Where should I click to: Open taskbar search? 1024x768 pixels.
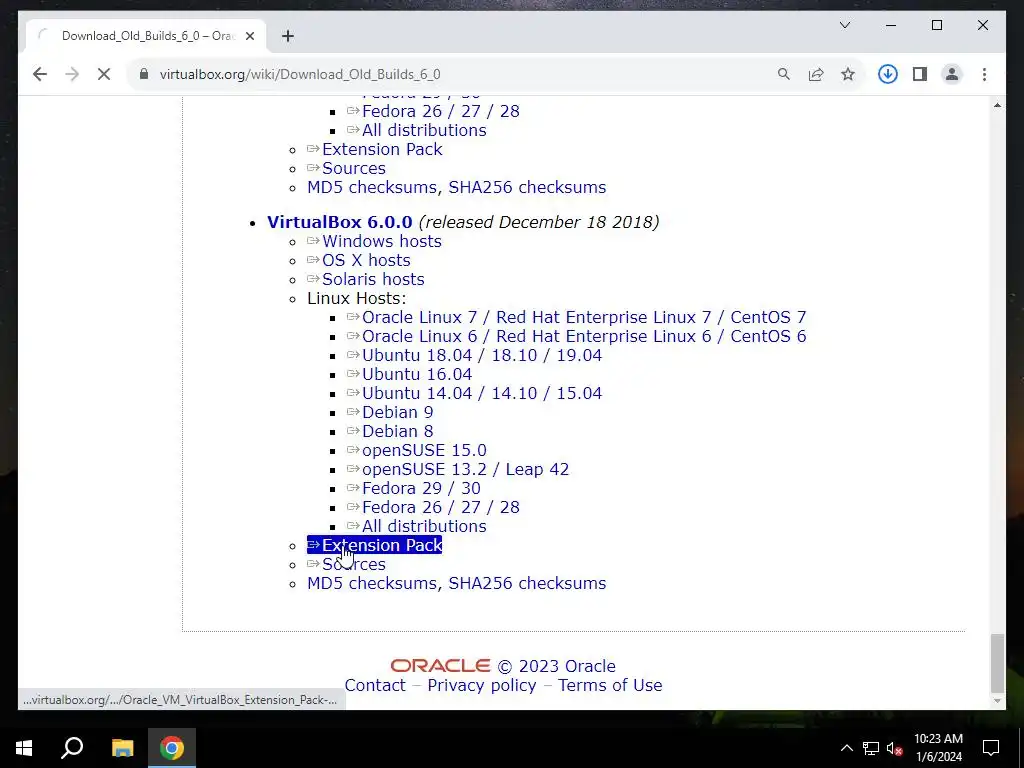point(72,748)
